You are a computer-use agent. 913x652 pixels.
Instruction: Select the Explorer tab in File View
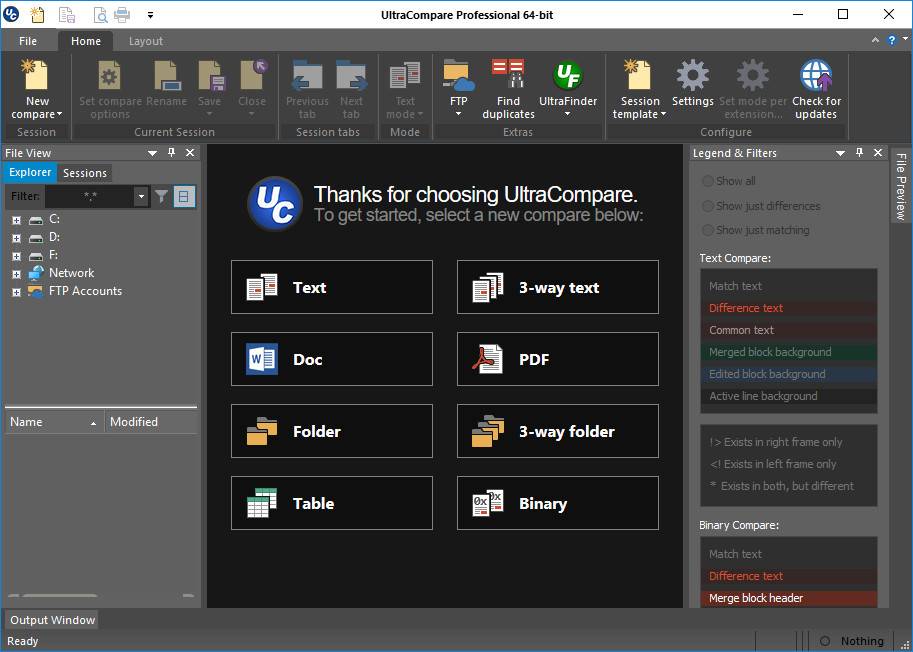coord(30,172)
